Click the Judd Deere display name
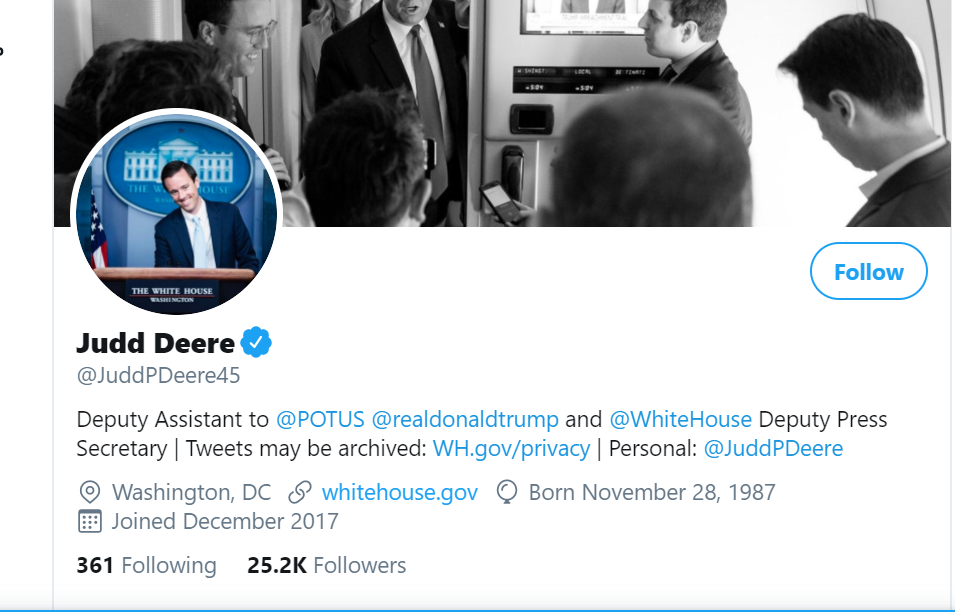 (155, 344)
